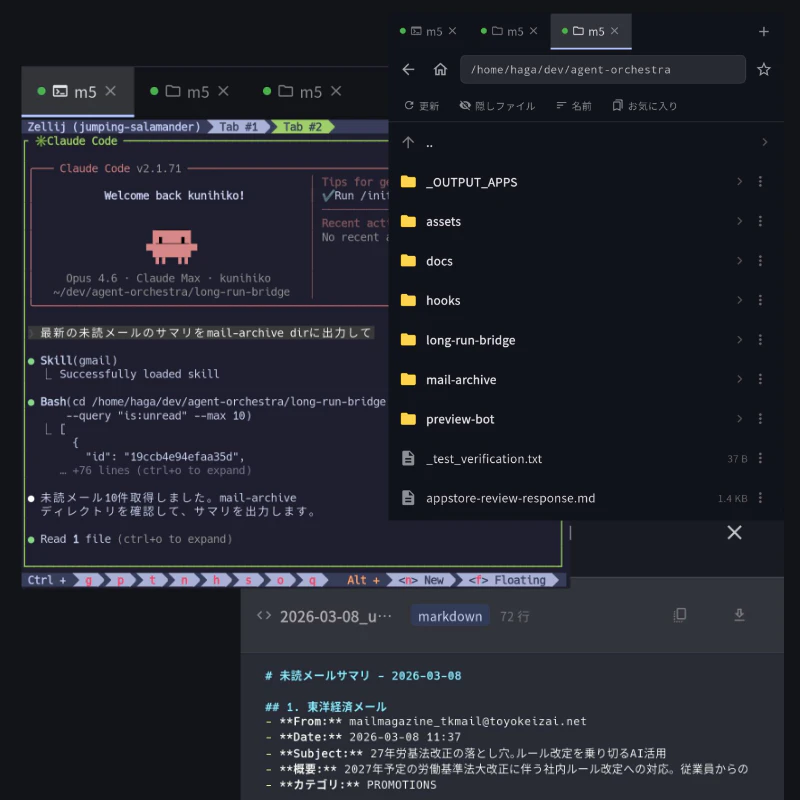
Task: Click +76 lines expand hint
Action: pos(156,470)
